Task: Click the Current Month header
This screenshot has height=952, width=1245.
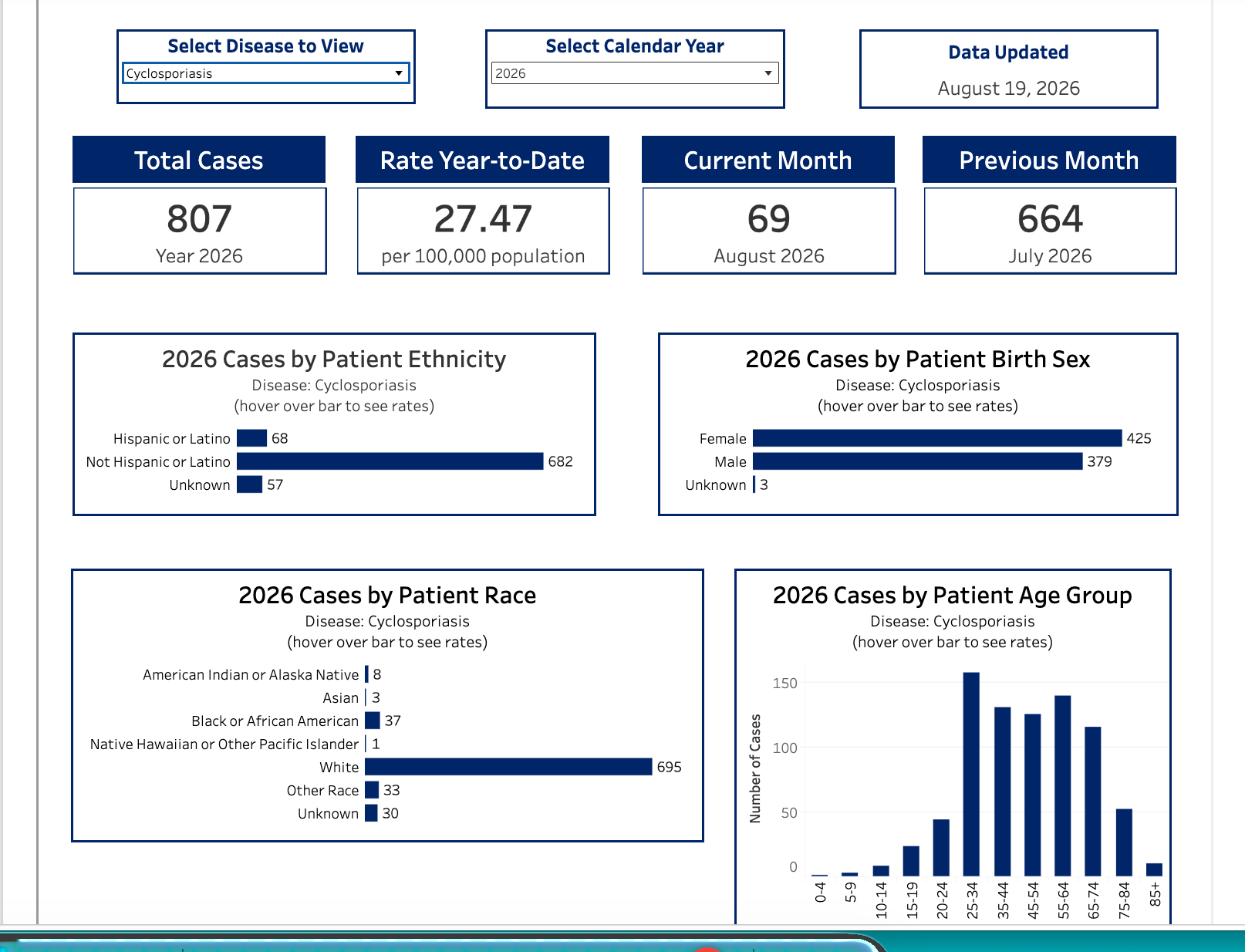Action: click(x=768, y=160)
